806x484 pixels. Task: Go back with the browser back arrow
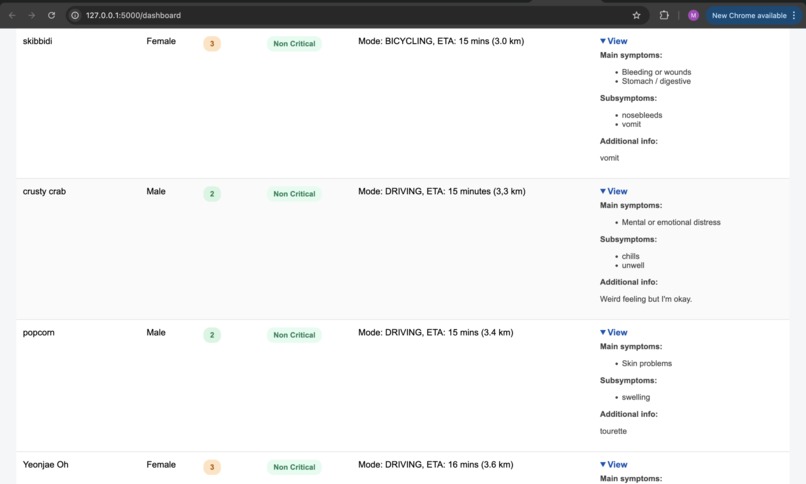click(12, 15)
